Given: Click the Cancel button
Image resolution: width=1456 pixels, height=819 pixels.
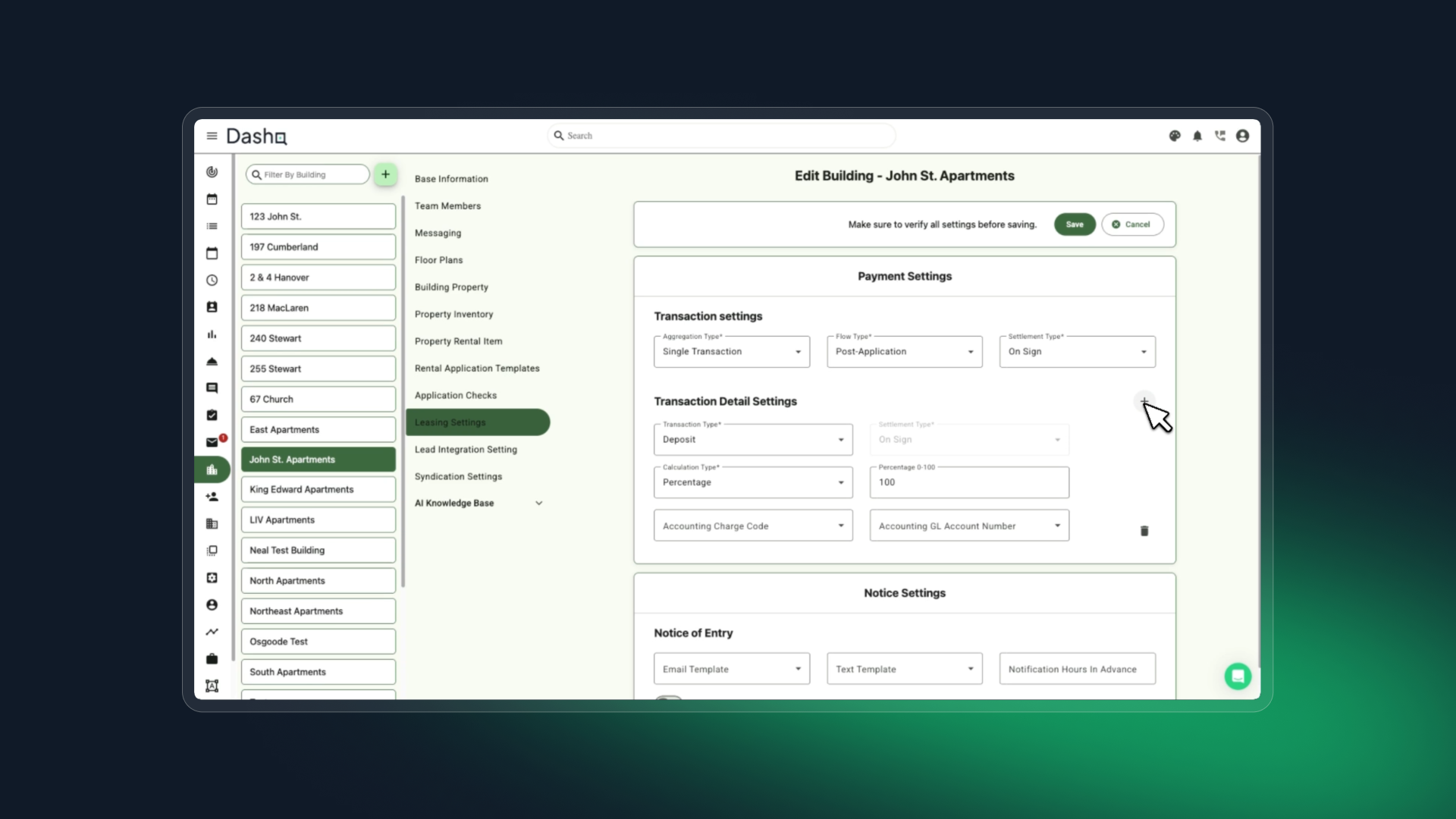Looking at the screenshot, I should (1133, 224).
